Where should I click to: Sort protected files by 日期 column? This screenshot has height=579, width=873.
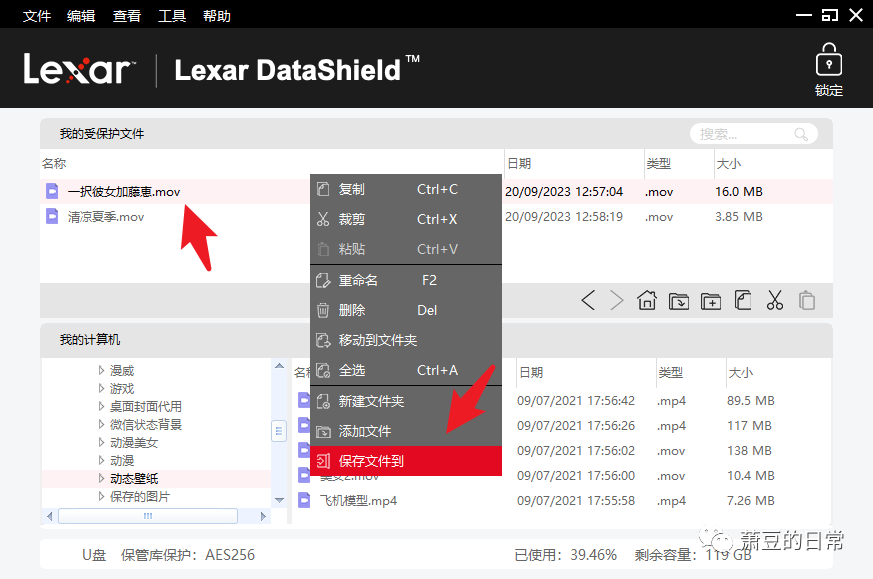[519, 164]
